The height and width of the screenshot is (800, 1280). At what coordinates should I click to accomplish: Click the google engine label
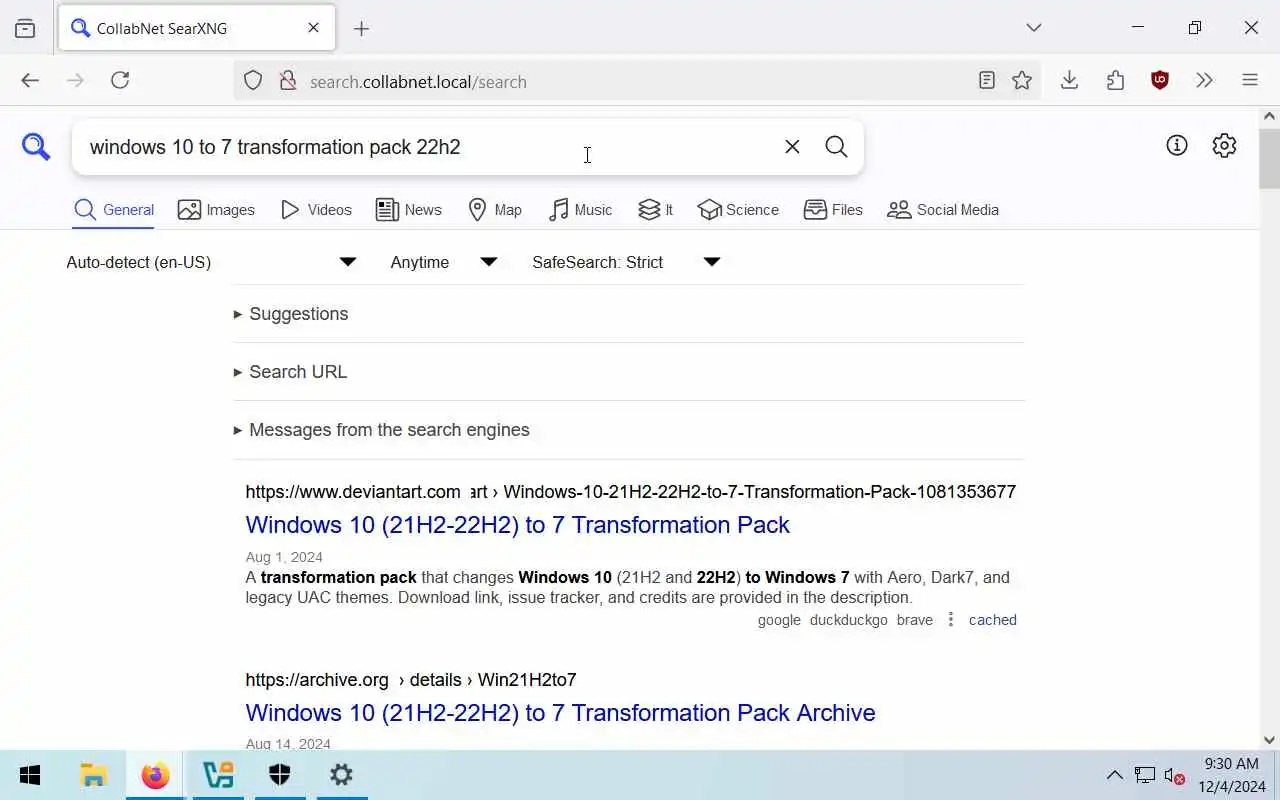pyautogui.click(x=779, y=620)
